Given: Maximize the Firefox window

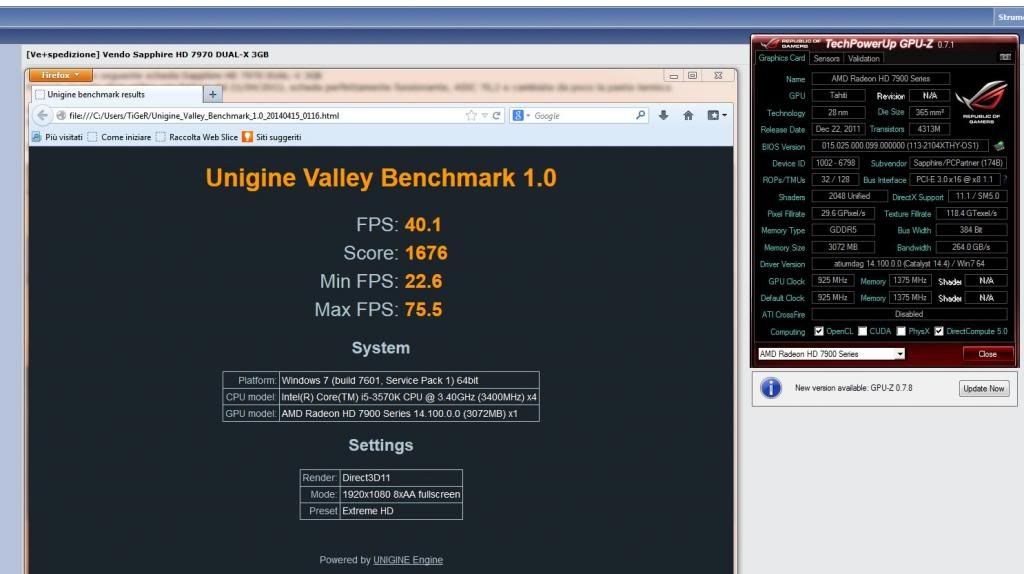Looking at the screenshot, I should 692,76.
